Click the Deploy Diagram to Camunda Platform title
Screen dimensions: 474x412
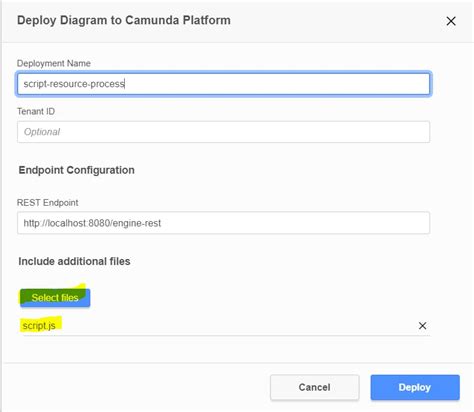point(124,20)
